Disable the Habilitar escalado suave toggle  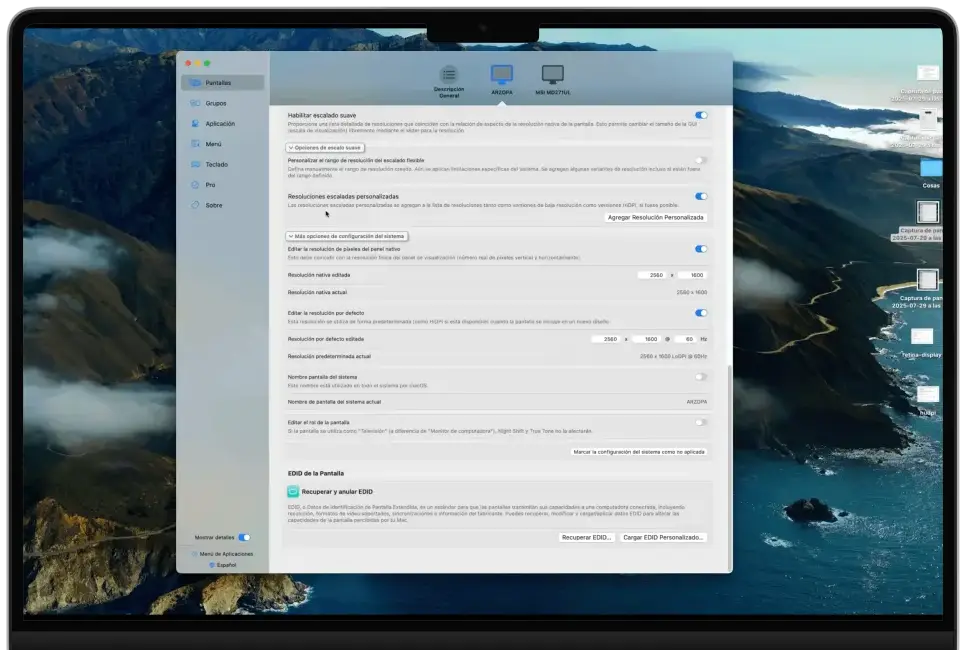click(701, 116)
